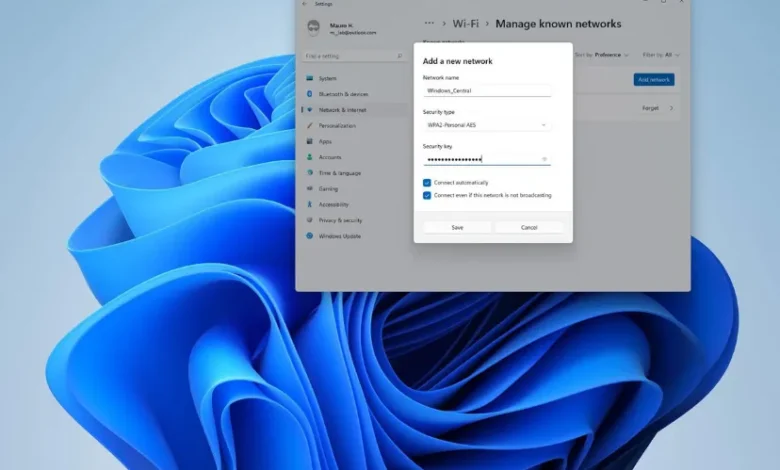Open the Apps icon in sidebar
This screenshot has height=470, width=780.
(309, 141)
